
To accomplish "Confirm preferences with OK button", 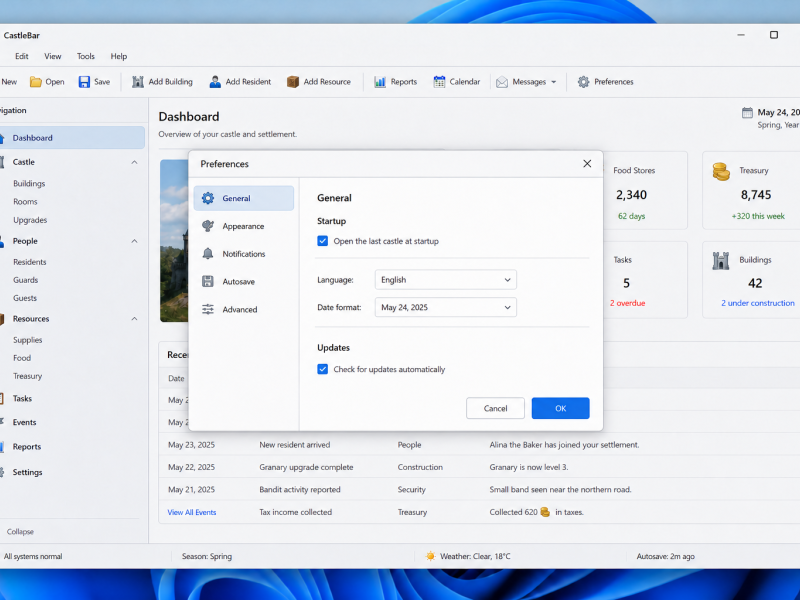I will click(560, 408).
